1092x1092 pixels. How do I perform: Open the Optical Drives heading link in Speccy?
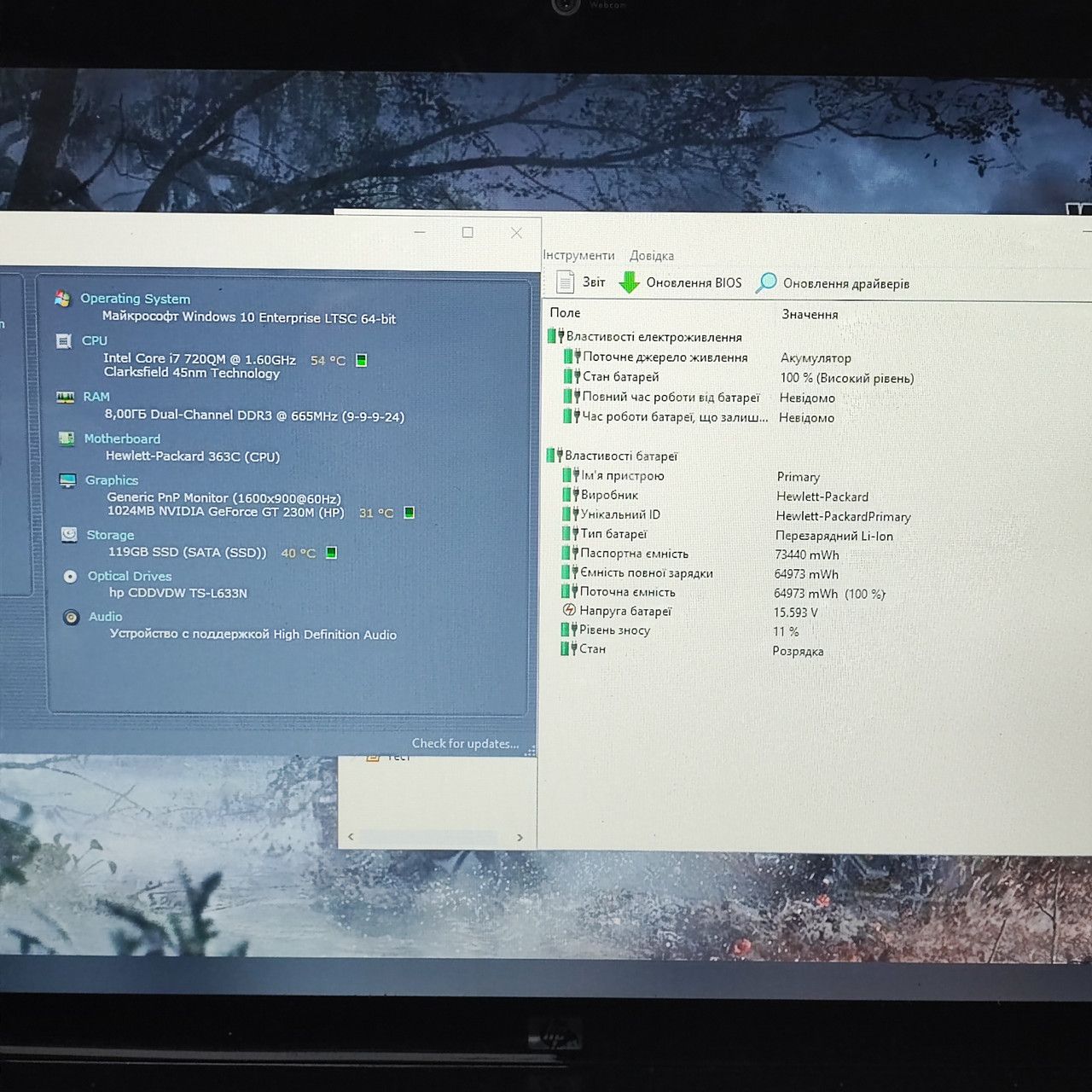[x=130, y=576]
